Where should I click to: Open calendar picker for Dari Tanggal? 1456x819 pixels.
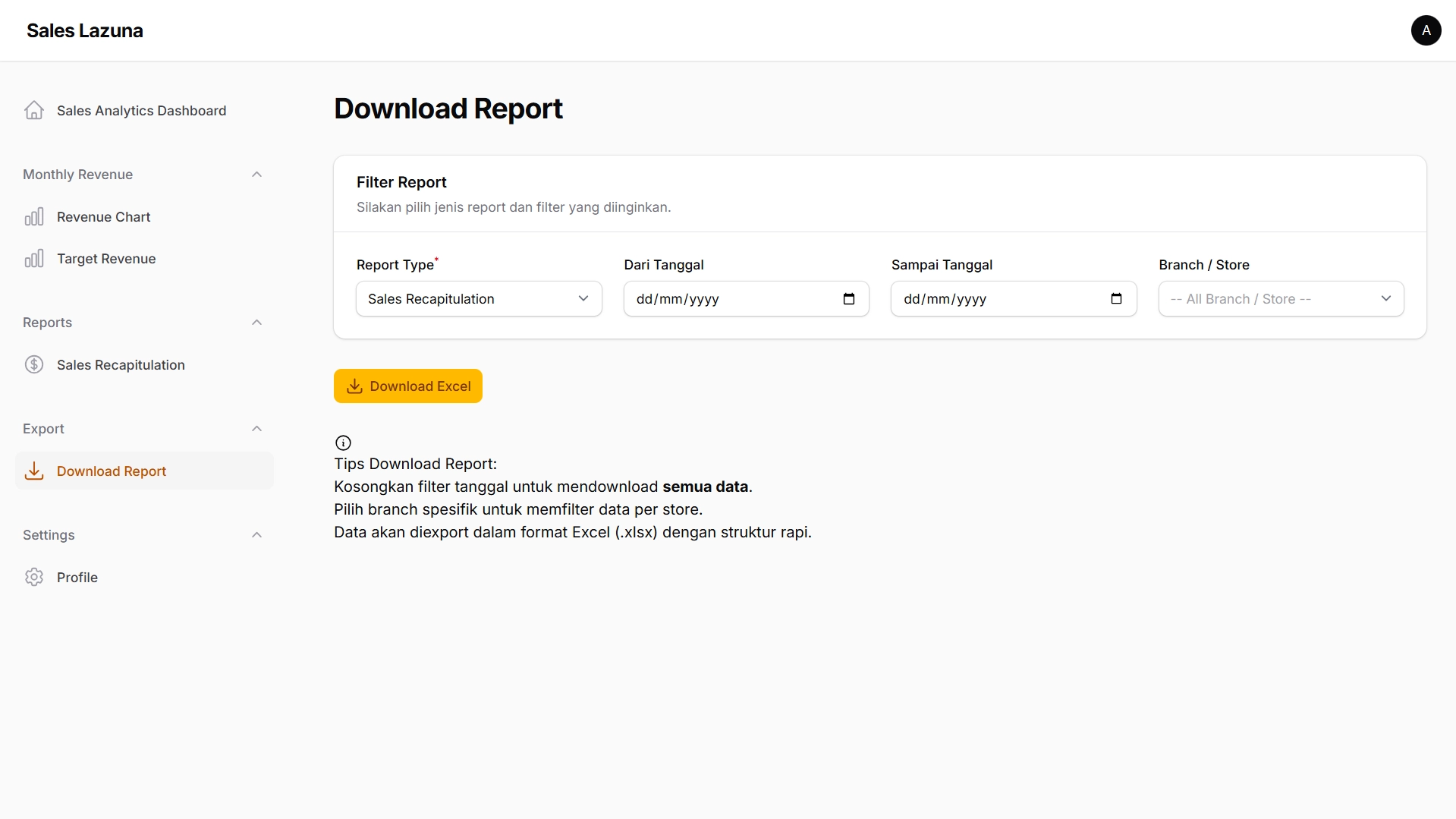(849, 298)
